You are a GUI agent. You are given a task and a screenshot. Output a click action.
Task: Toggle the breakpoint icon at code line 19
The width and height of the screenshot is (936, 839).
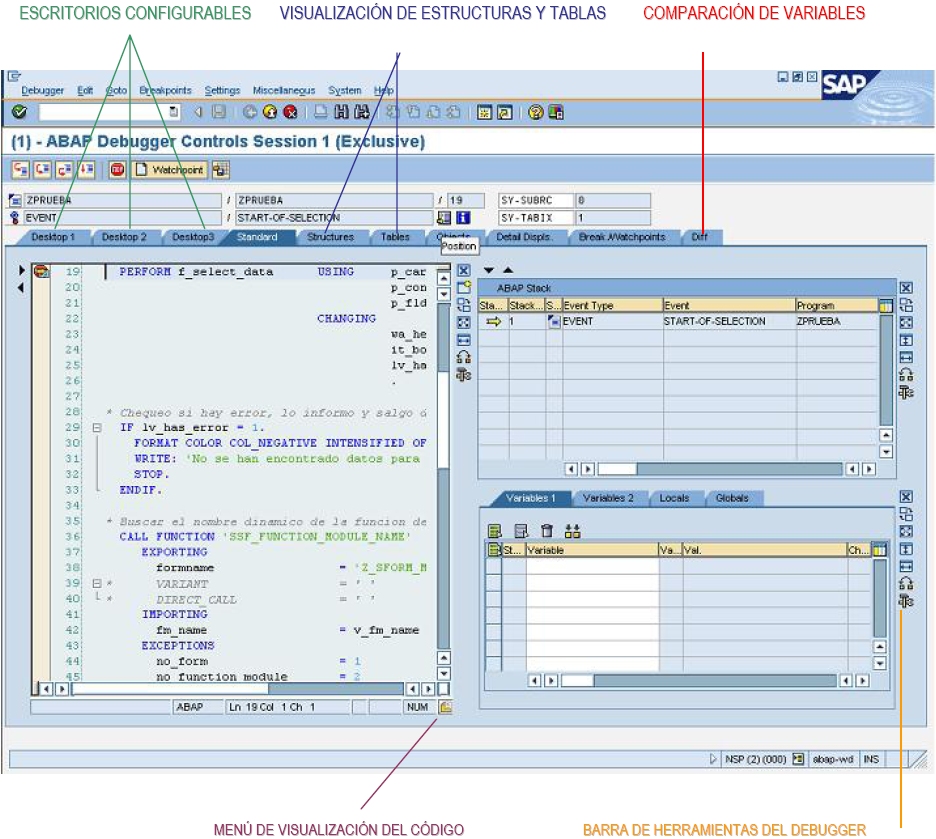[x=41, y=272]
